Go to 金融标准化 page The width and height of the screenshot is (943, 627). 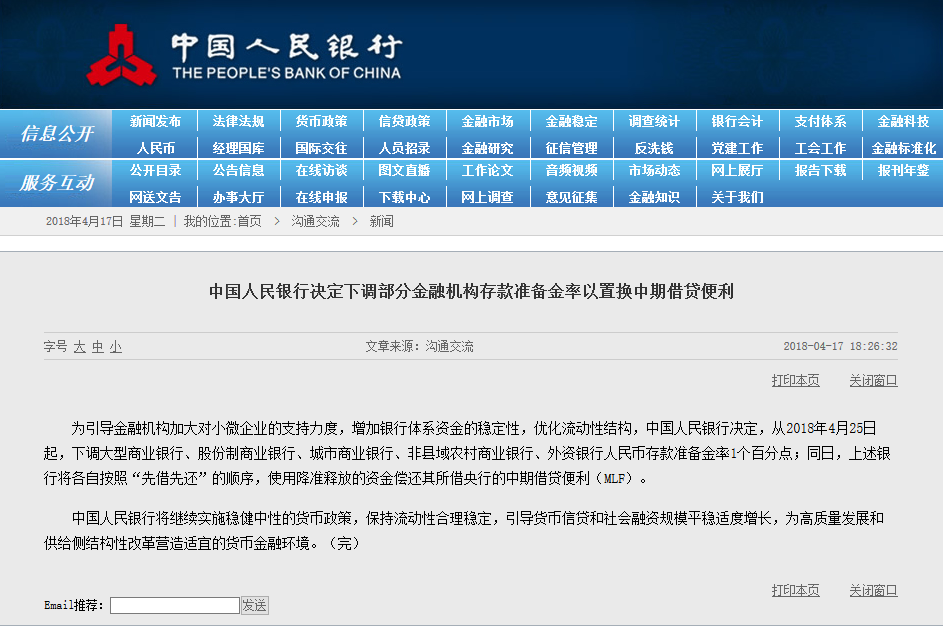903,148
